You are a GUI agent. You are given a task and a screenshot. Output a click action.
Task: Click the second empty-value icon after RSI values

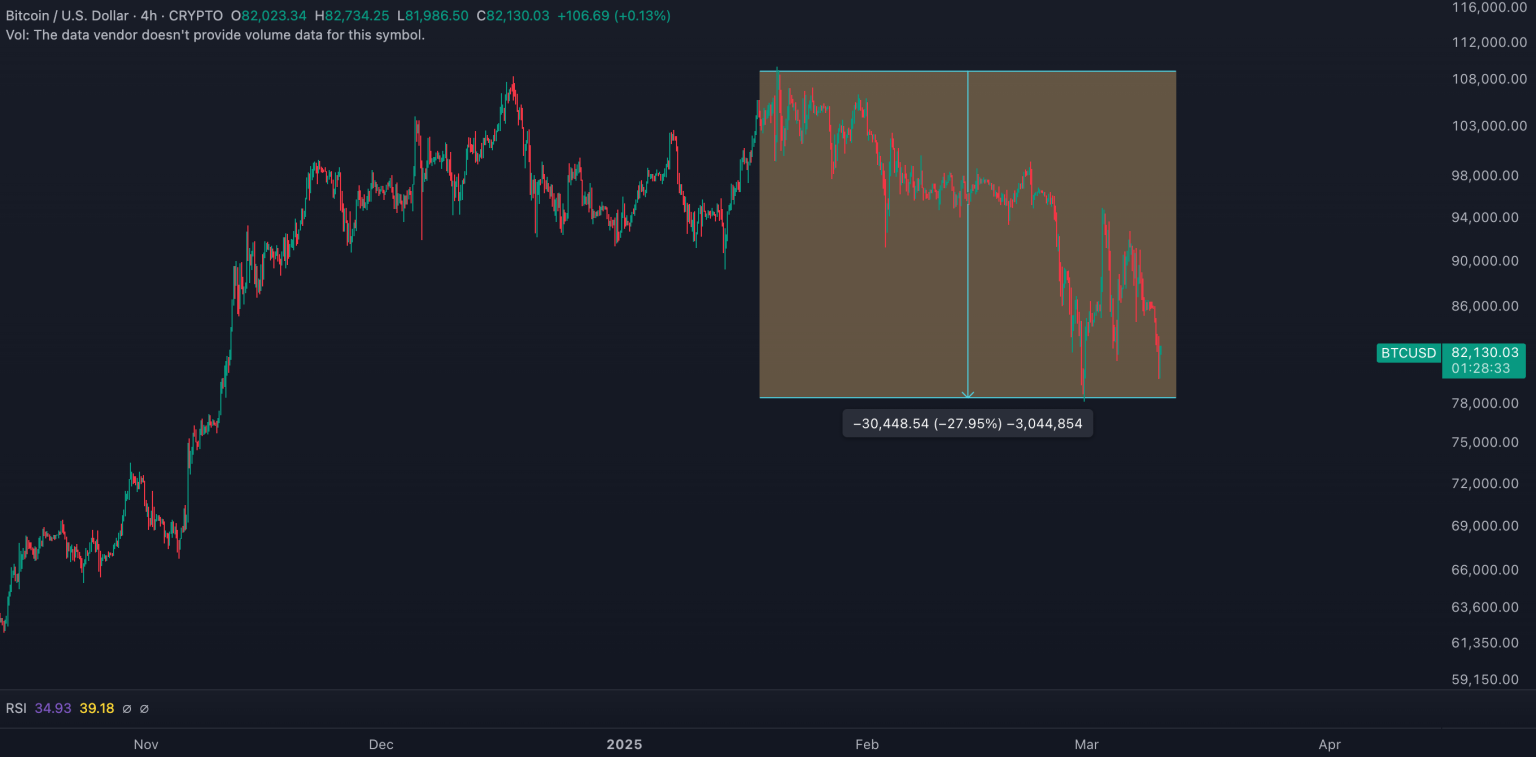(x=144, y=708)
